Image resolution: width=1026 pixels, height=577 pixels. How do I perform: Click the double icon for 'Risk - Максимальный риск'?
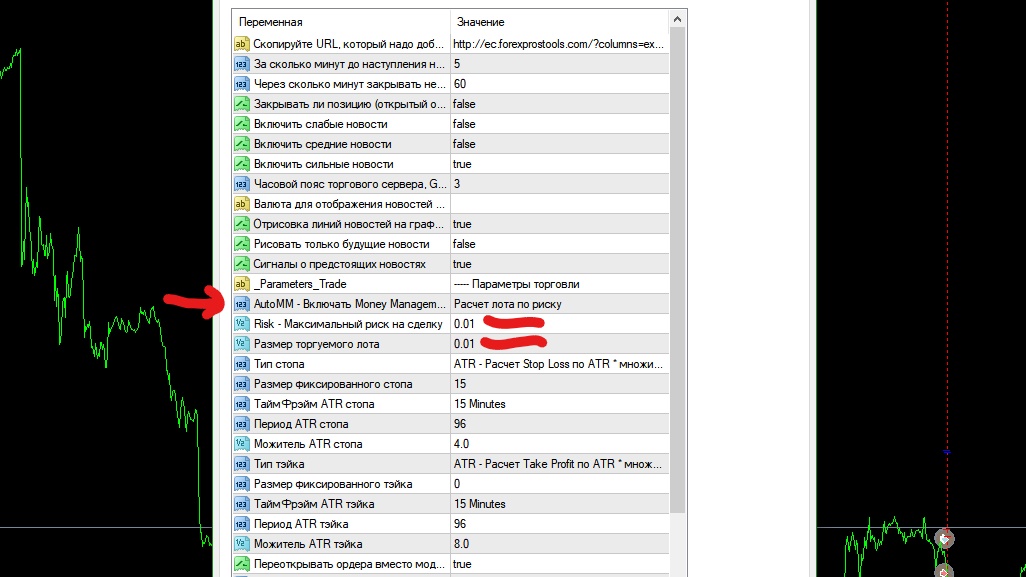pos(241,324)
